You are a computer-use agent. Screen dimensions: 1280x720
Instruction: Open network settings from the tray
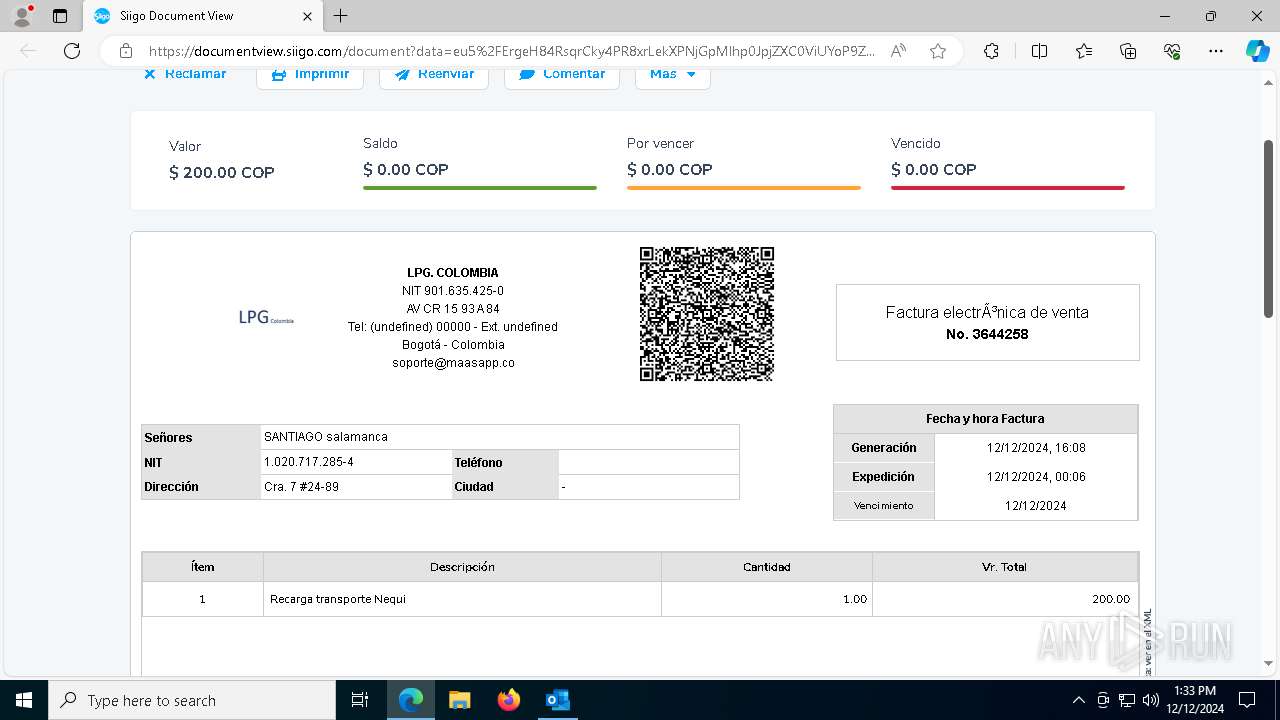click(1127, 700)
